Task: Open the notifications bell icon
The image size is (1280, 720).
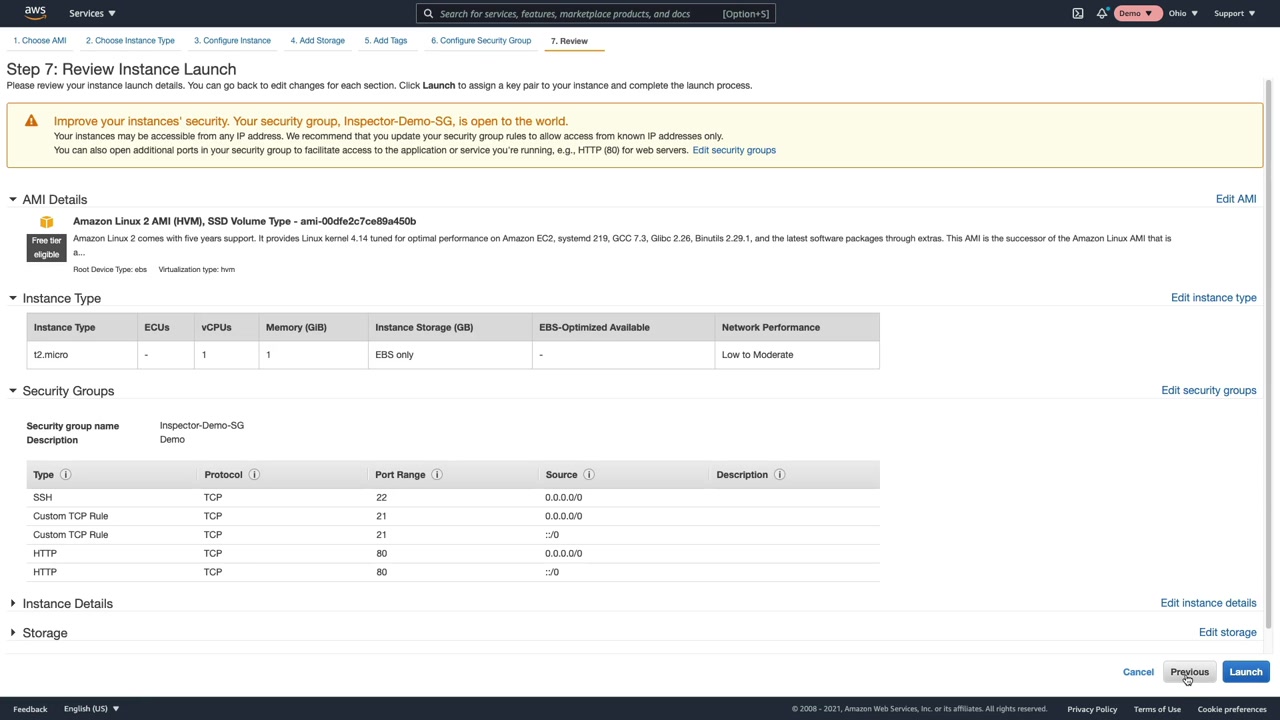Action: click(1101, 14)
